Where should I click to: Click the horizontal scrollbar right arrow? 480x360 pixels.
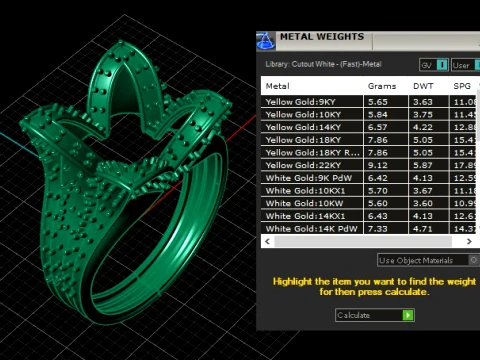pyautogui.click(x=469, y=241)
